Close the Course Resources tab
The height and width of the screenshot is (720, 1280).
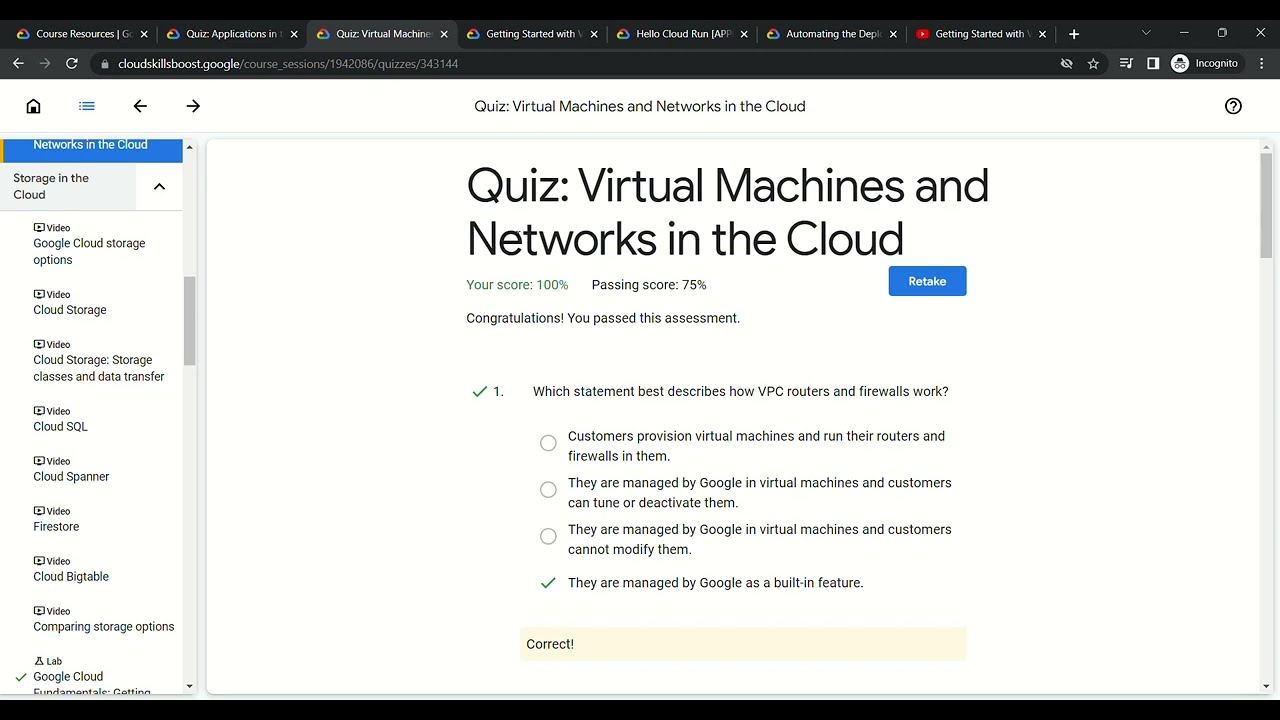click(144, 34)
